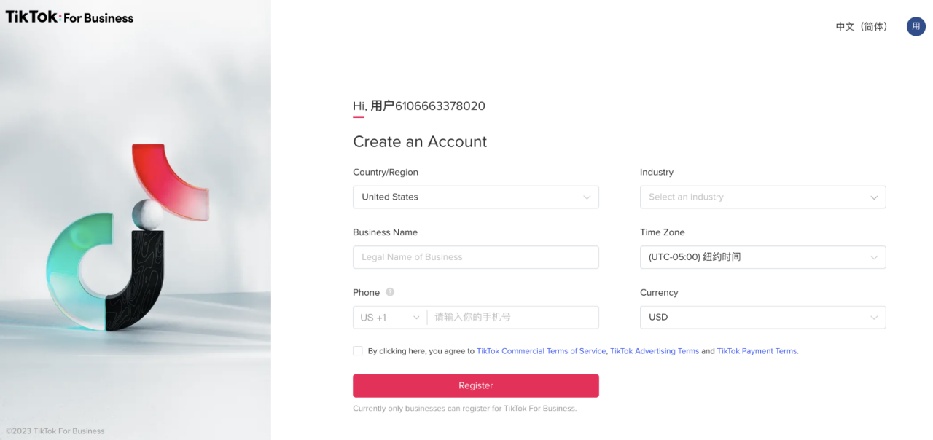Tick the terms agreement checkbox
The height and width of the screenshot is (440, 933).
coord(358,351)
